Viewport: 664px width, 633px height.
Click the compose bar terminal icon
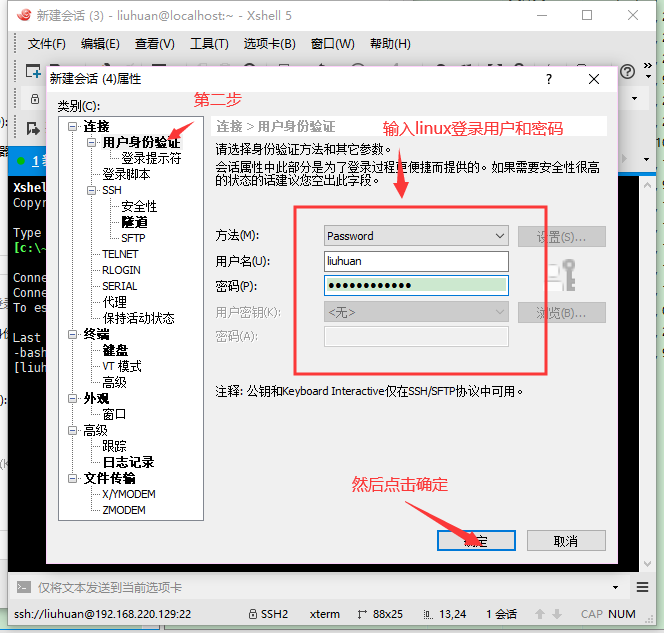(23, 587)
